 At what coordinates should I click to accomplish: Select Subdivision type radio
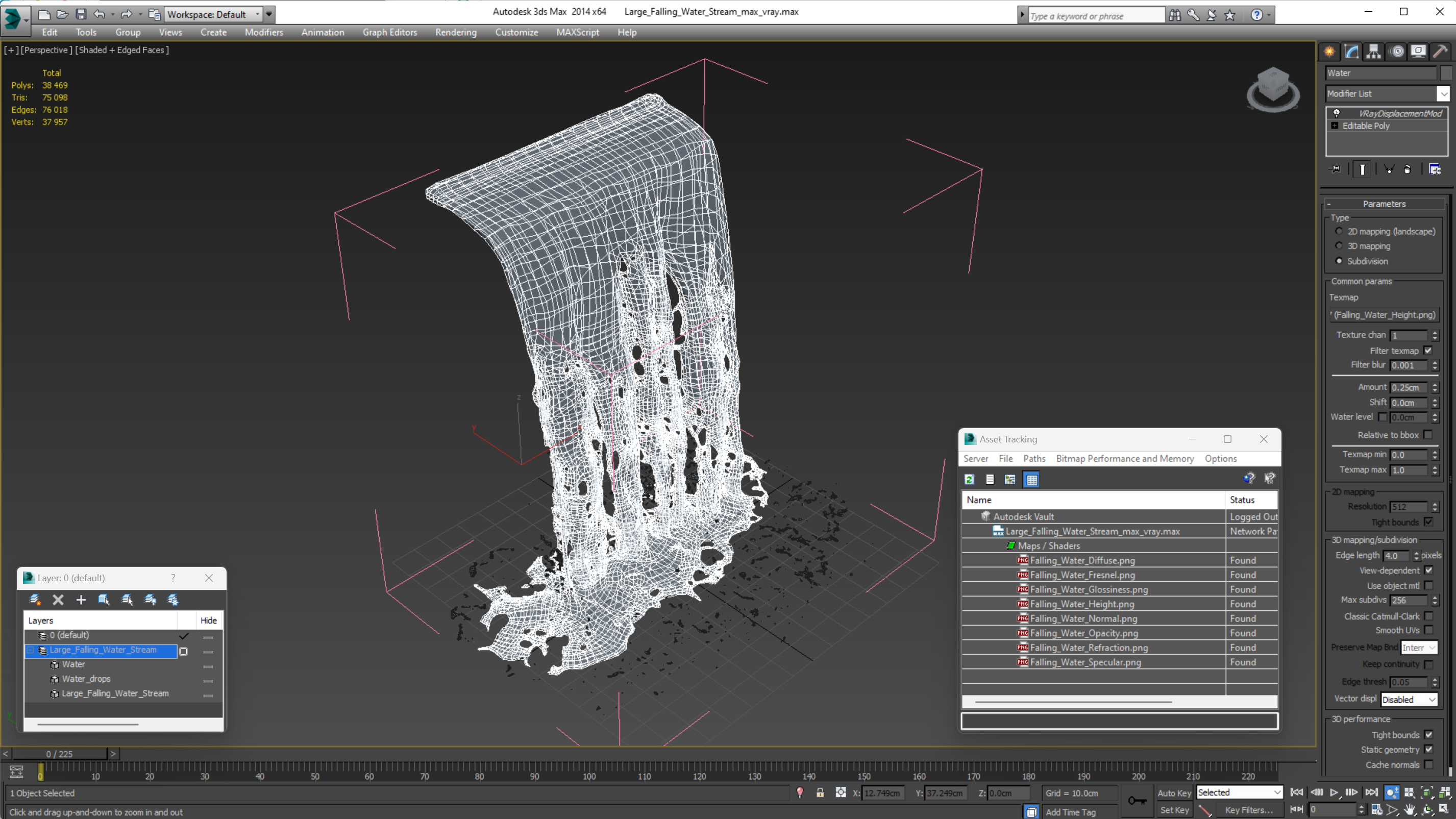point(1339,261)
